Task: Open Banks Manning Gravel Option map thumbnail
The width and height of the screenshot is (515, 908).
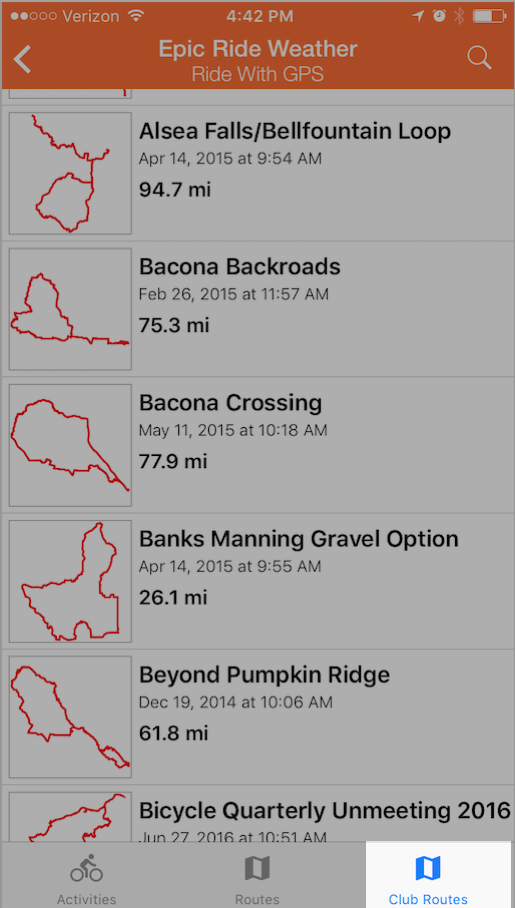Action: point(70,581)
